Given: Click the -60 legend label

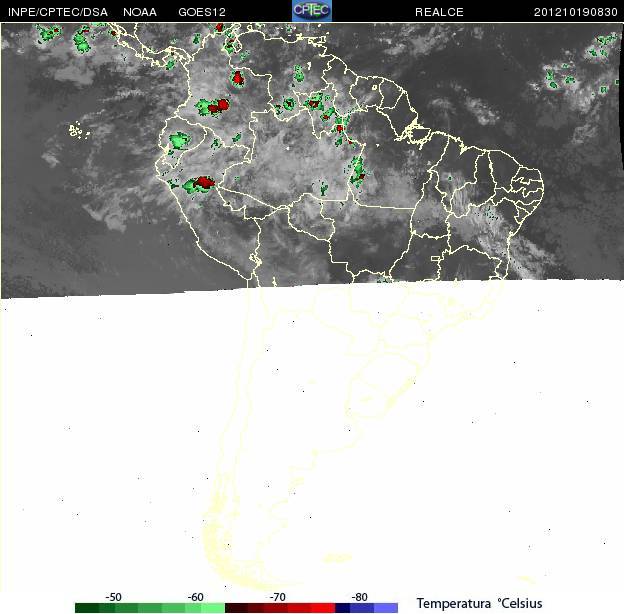Looking at the screenshot, I should pos(195,597).
